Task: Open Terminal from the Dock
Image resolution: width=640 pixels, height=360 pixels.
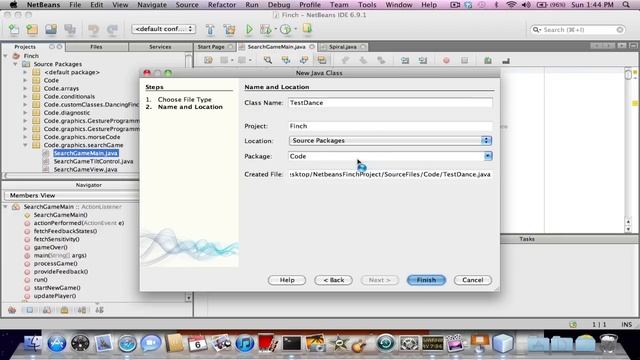Action: click(292, 344)
